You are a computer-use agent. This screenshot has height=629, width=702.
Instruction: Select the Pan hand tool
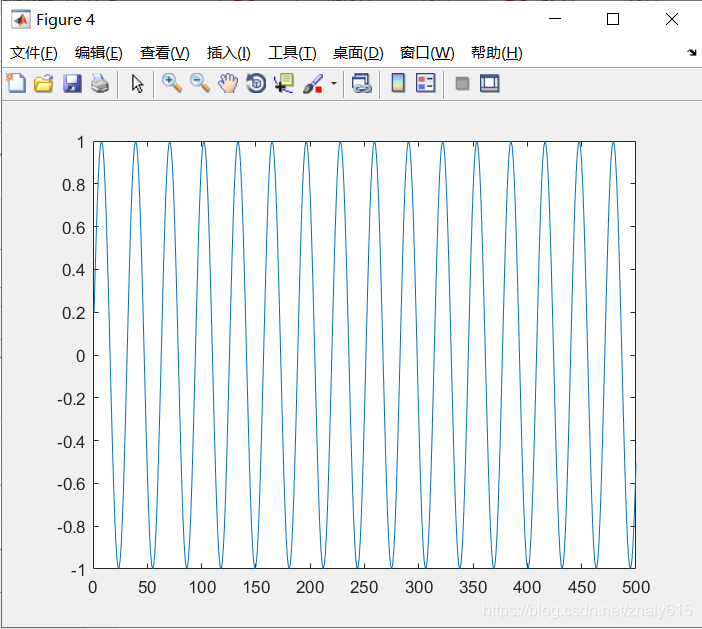(228, 84)
